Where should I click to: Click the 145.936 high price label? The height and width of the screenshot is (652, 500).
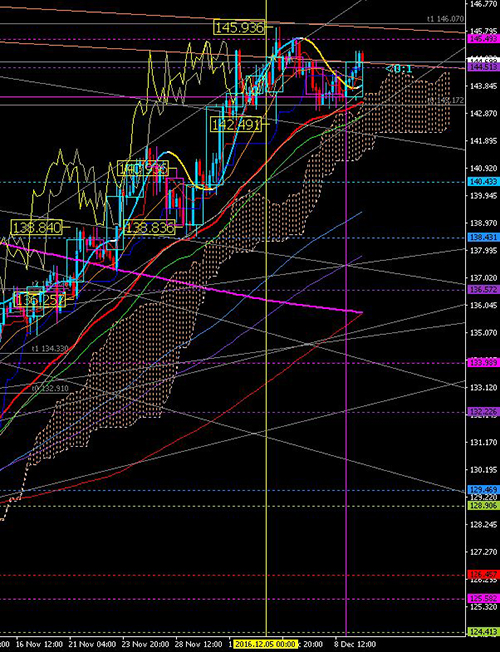tap(240, 28)
